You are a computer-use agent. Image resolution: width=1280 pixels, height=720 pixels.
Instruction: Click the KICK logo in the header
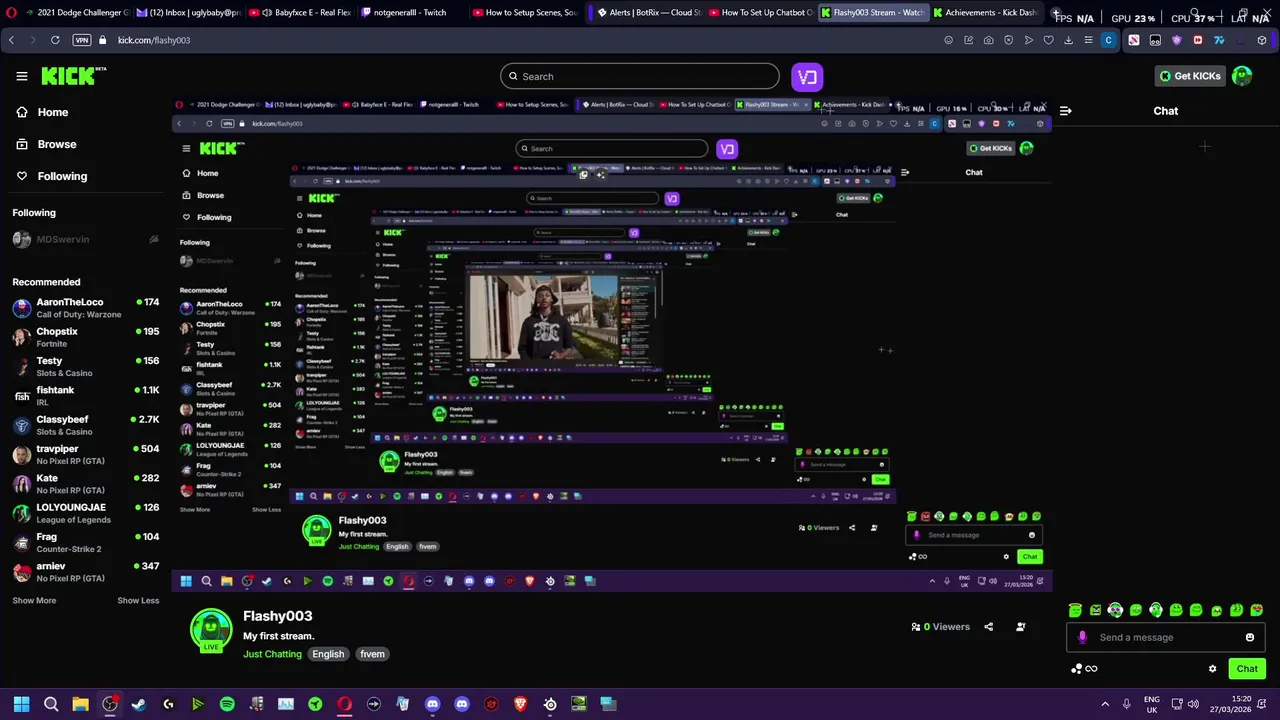click(73, 76)
